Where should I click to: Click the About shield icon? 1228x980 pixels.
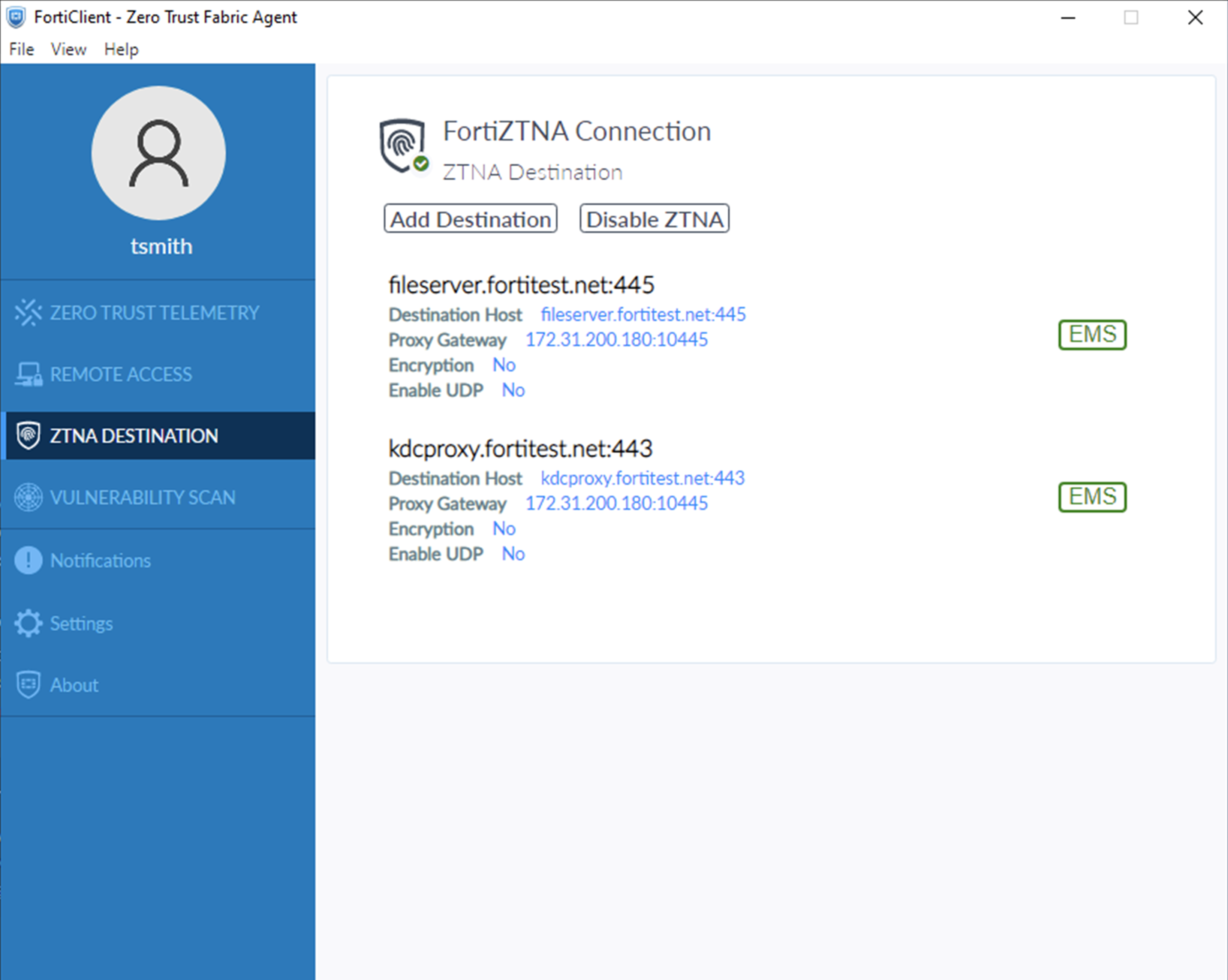coord(28,684)
